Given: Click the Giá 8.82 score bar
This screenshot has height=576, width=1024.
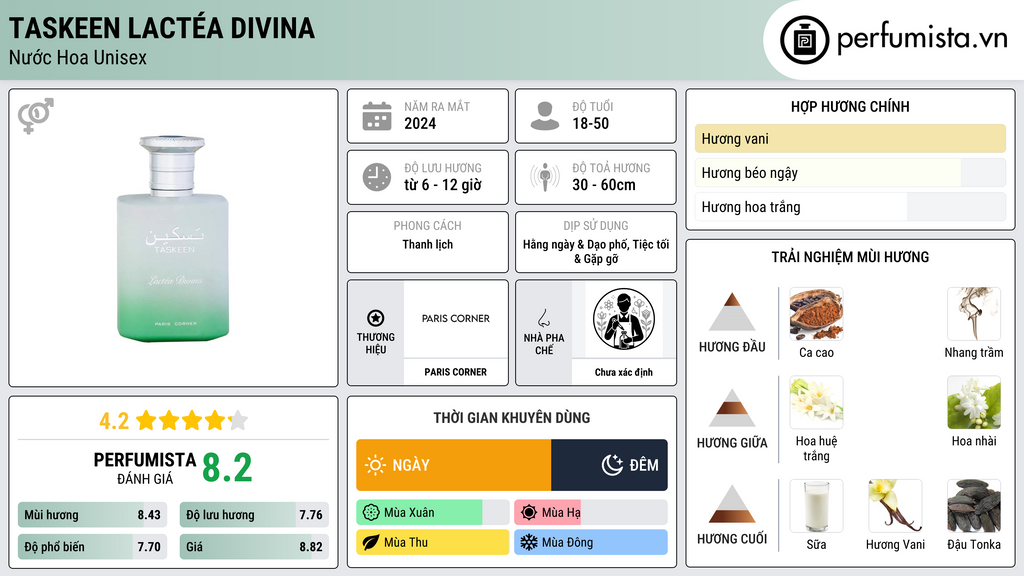Looking at the screenshot, I should pos(254,547).
